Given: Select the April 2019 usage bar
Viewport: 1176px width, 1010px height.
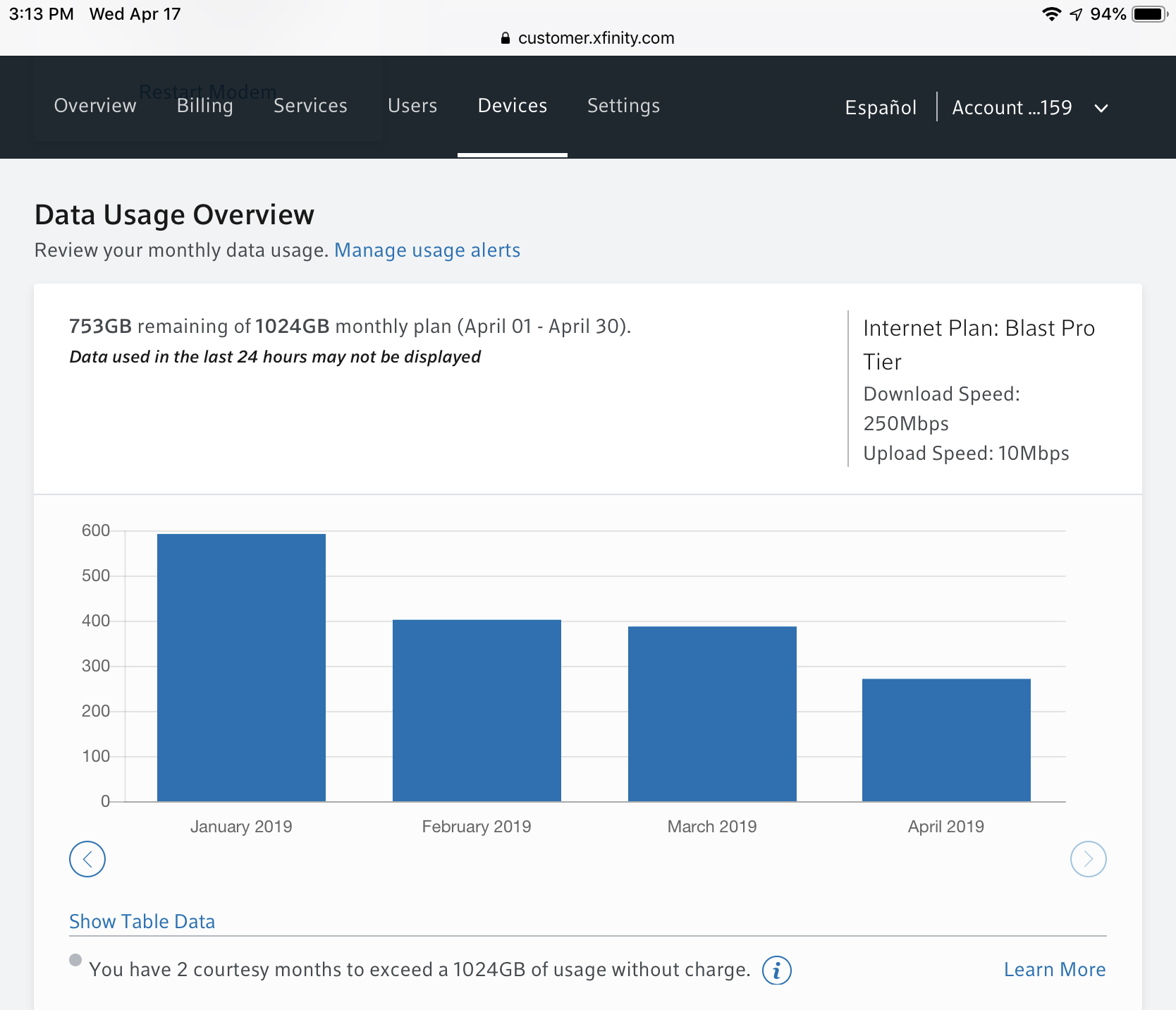Looking at the screenshot, I should click(x=946, y=740).
